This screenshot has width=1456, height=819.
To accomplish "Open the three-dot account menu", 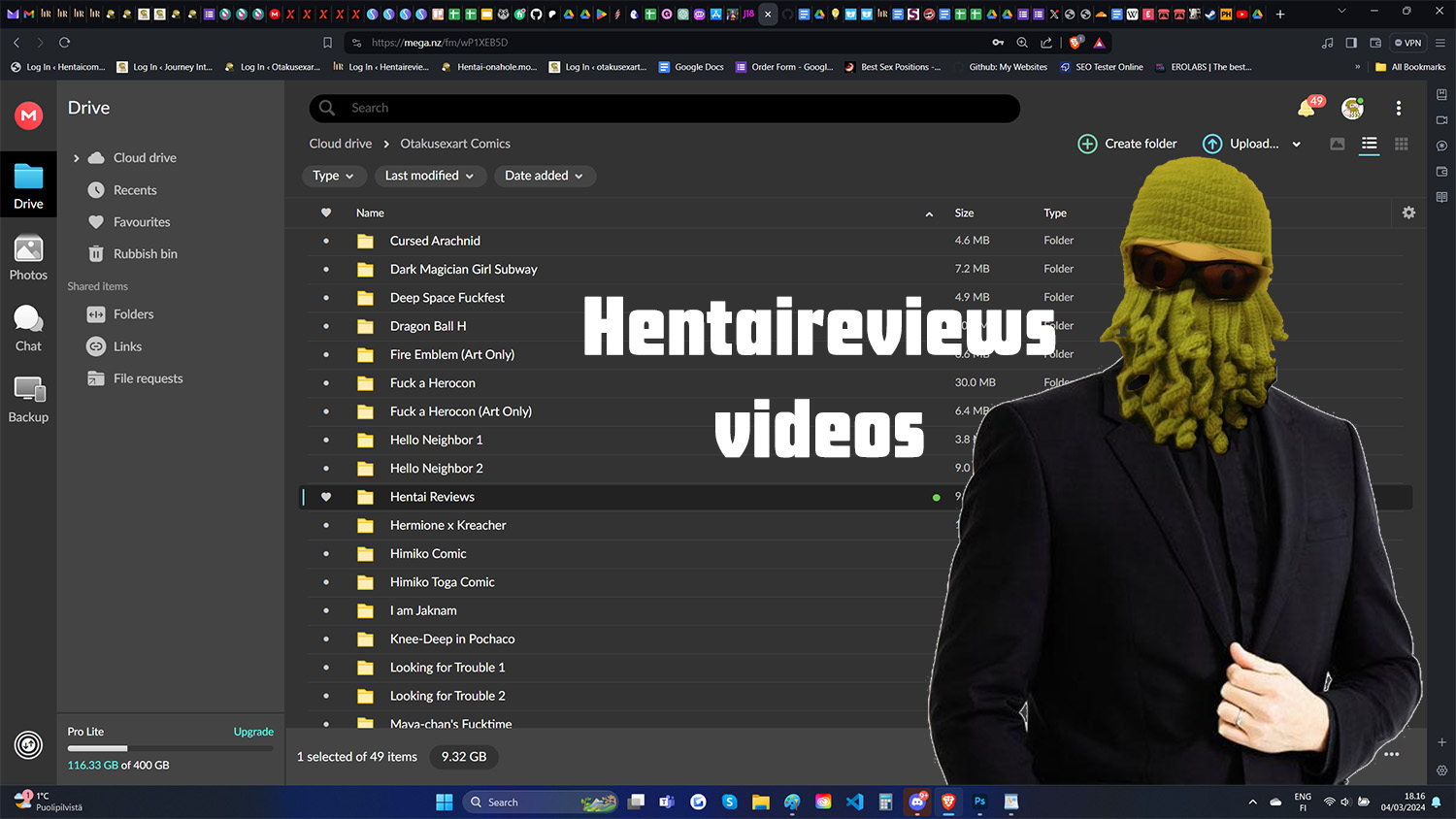I will coord(1398,109).
